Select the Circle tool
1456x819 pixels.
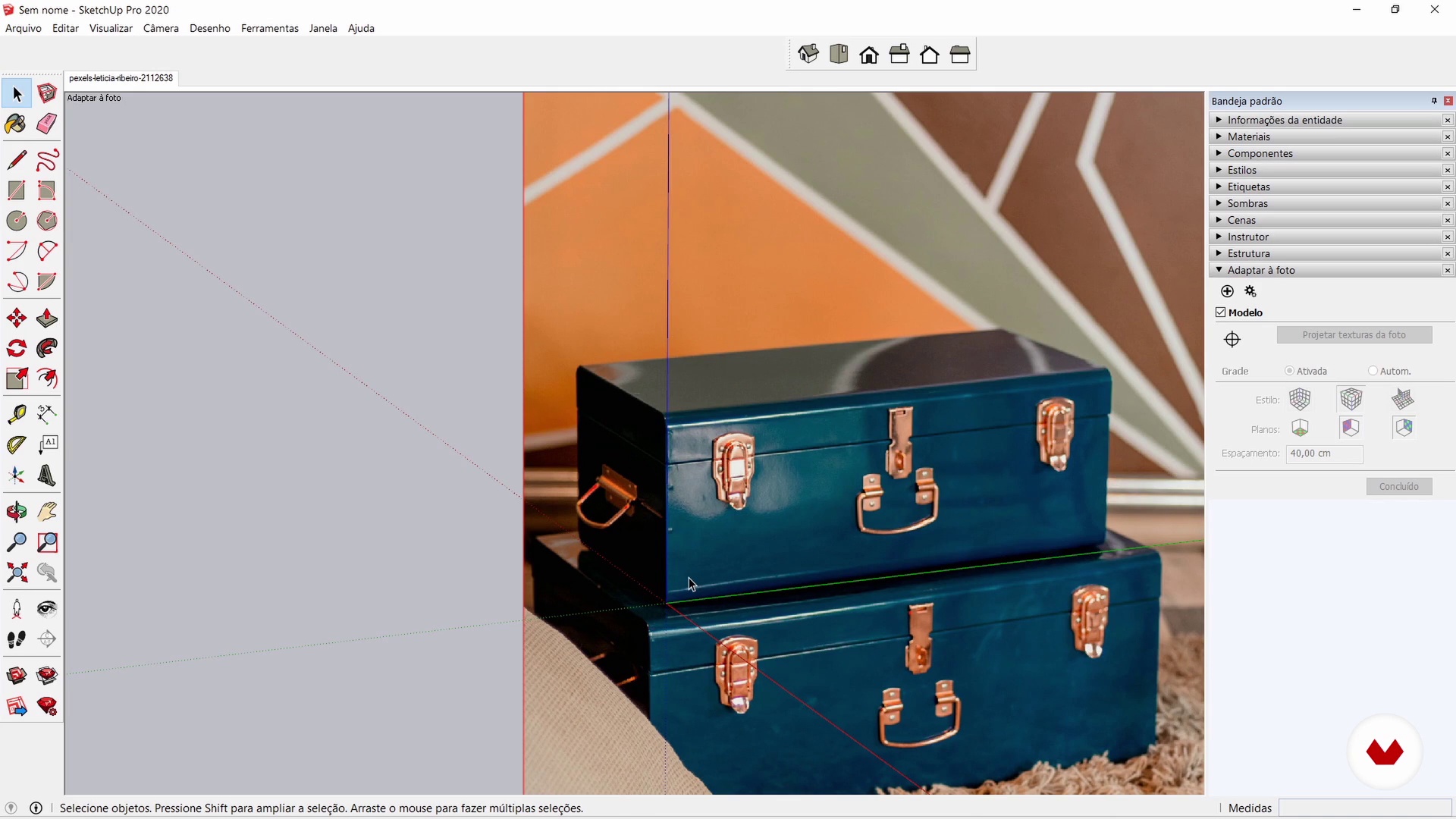click(17, 221)
